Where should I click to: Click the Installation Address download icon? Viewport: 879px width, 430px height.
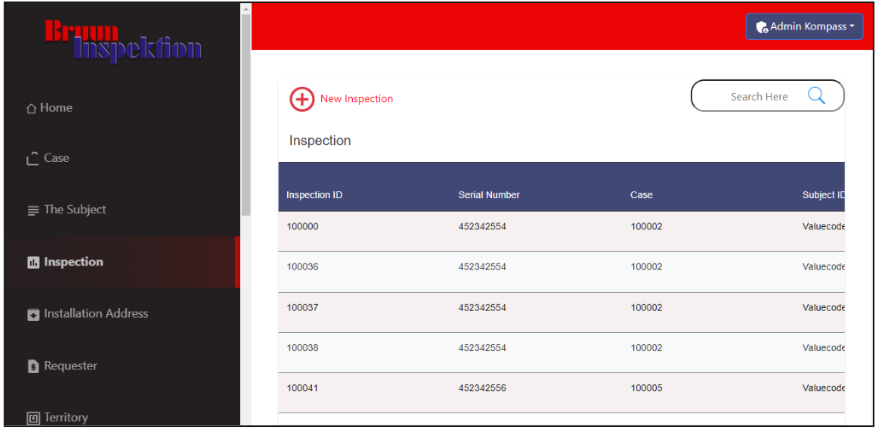[x=34, y=315]
